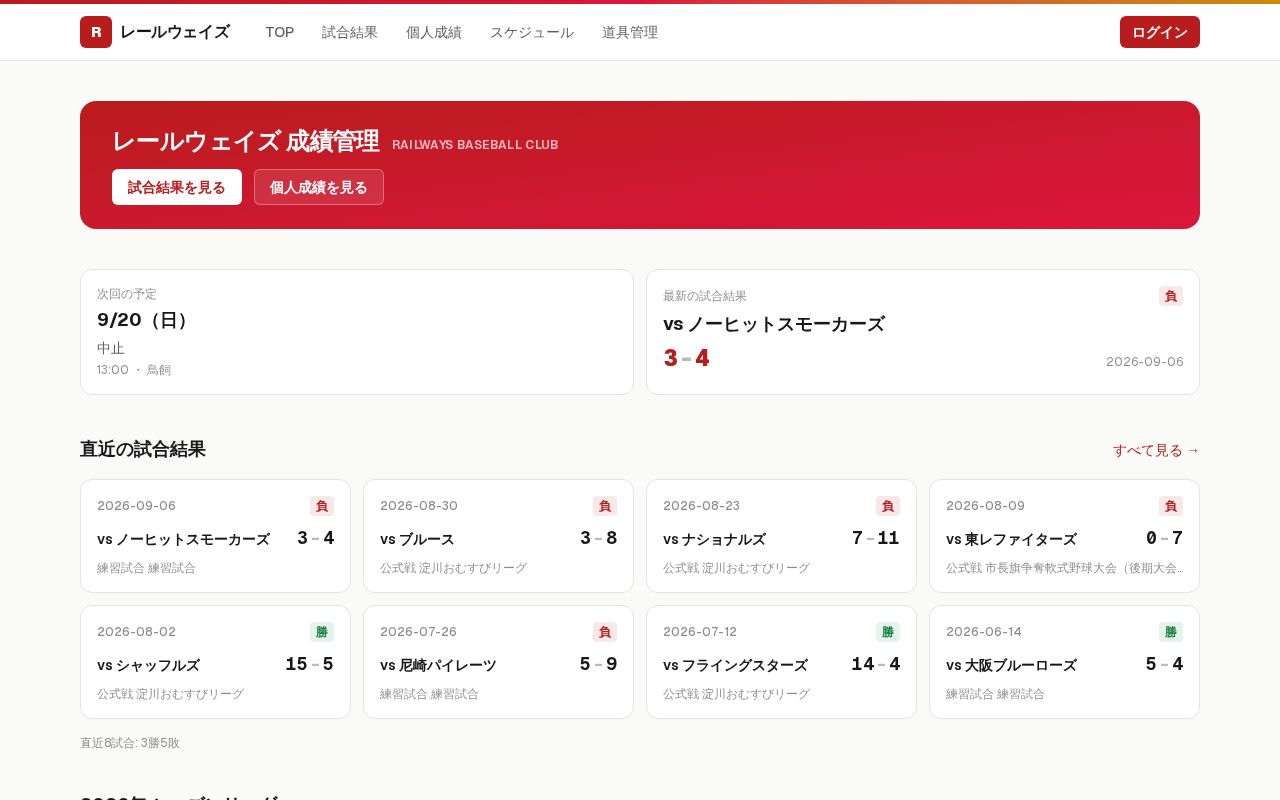Click the ログイン button

click(1160, 32)
